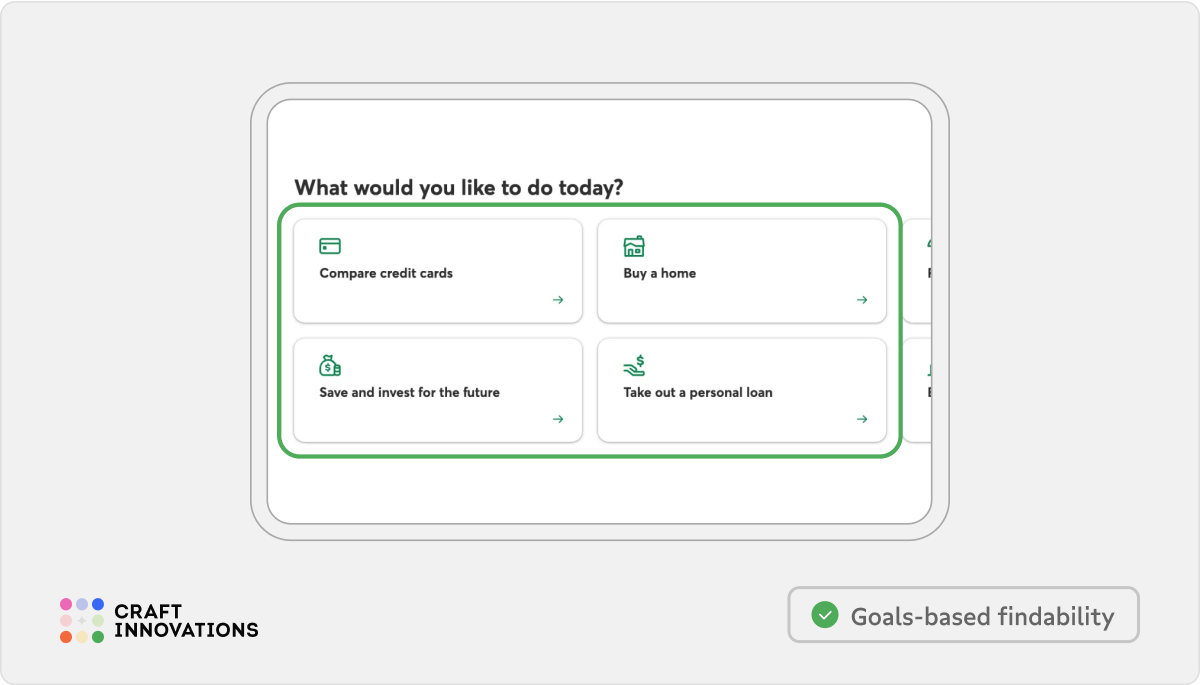Click the house icon above Buy a home

coord(634,246)
